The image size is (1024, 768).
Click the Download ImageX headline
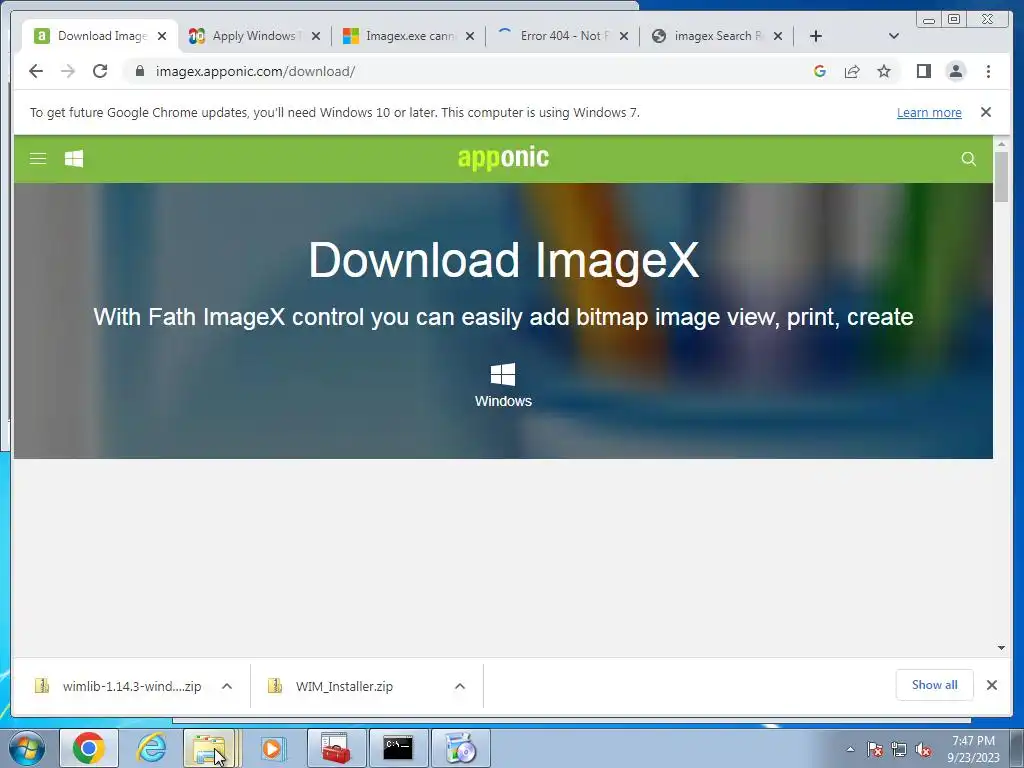coord(504,260)
